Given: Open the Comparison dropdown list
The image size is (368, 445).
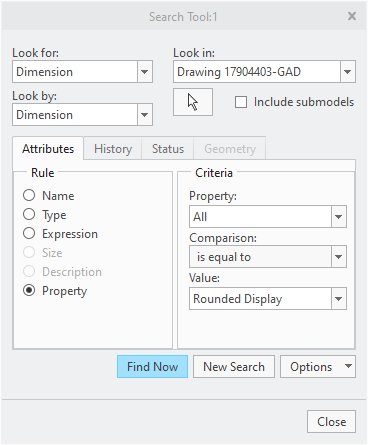Looking at the screenshot, I should [339, 257].
